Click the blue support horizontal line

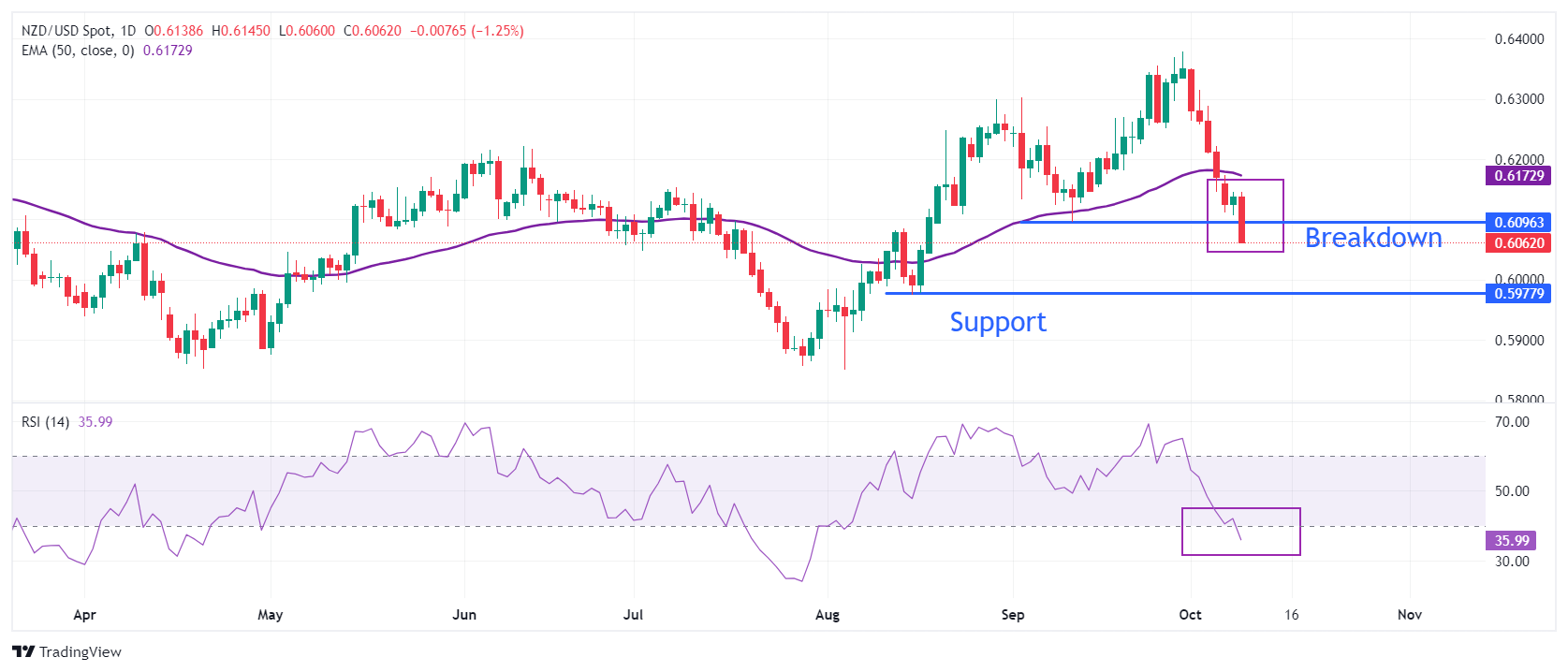1184,294
